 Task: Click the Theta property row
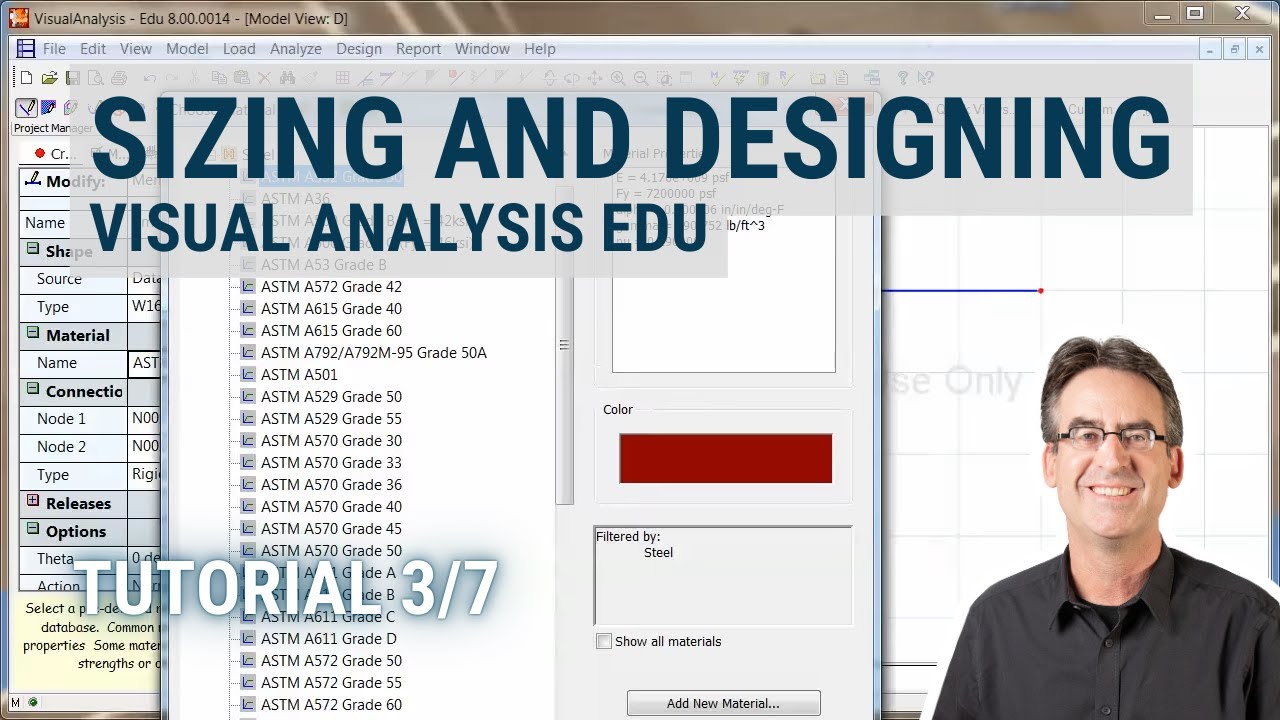pos(91,559)
